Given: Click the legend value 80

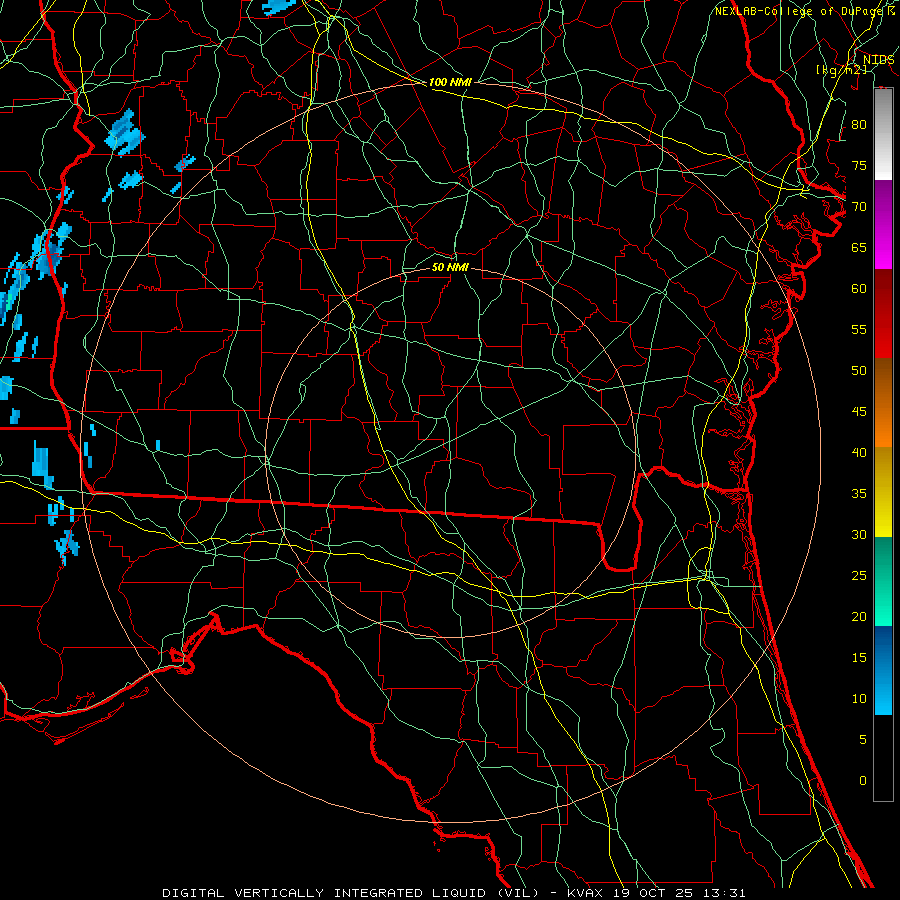Looking at the screenshot, I should pos(859,125).
